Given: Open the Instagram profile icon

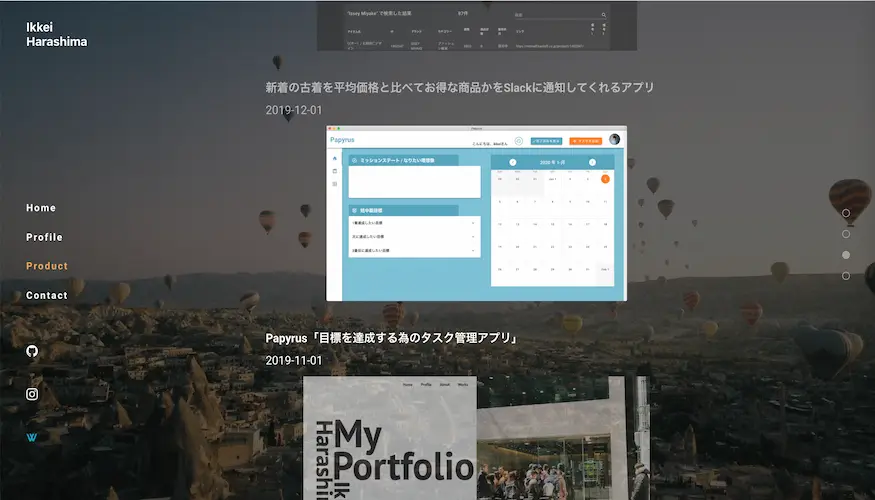Looking at the screenshot, I should pyautogui.click(x=32, y=394).
